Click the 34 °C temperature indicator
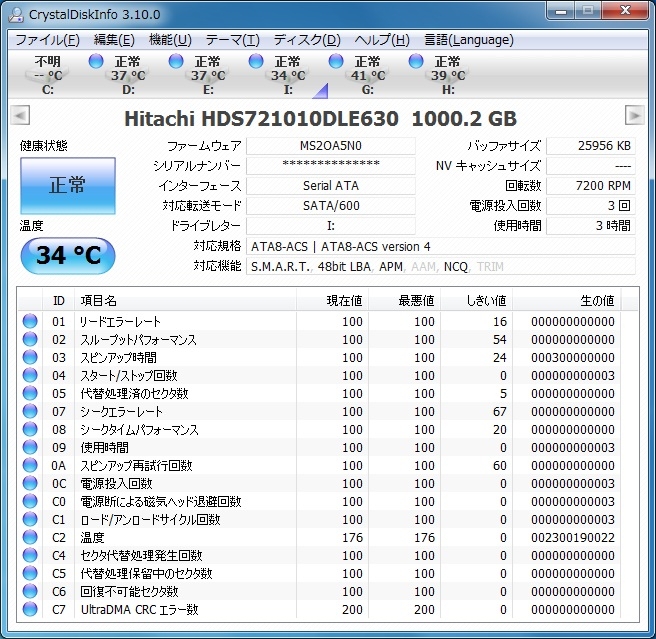Screen dimensions: 656x639 (x=67, y=255)
